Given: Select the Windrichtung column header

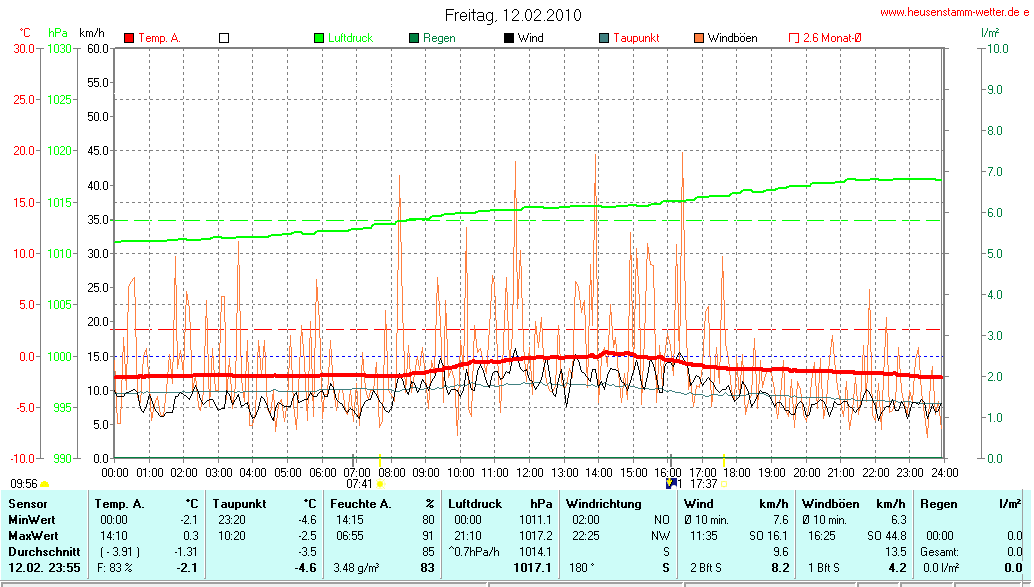Looking at the screenshot, I should tap(603, 504).
